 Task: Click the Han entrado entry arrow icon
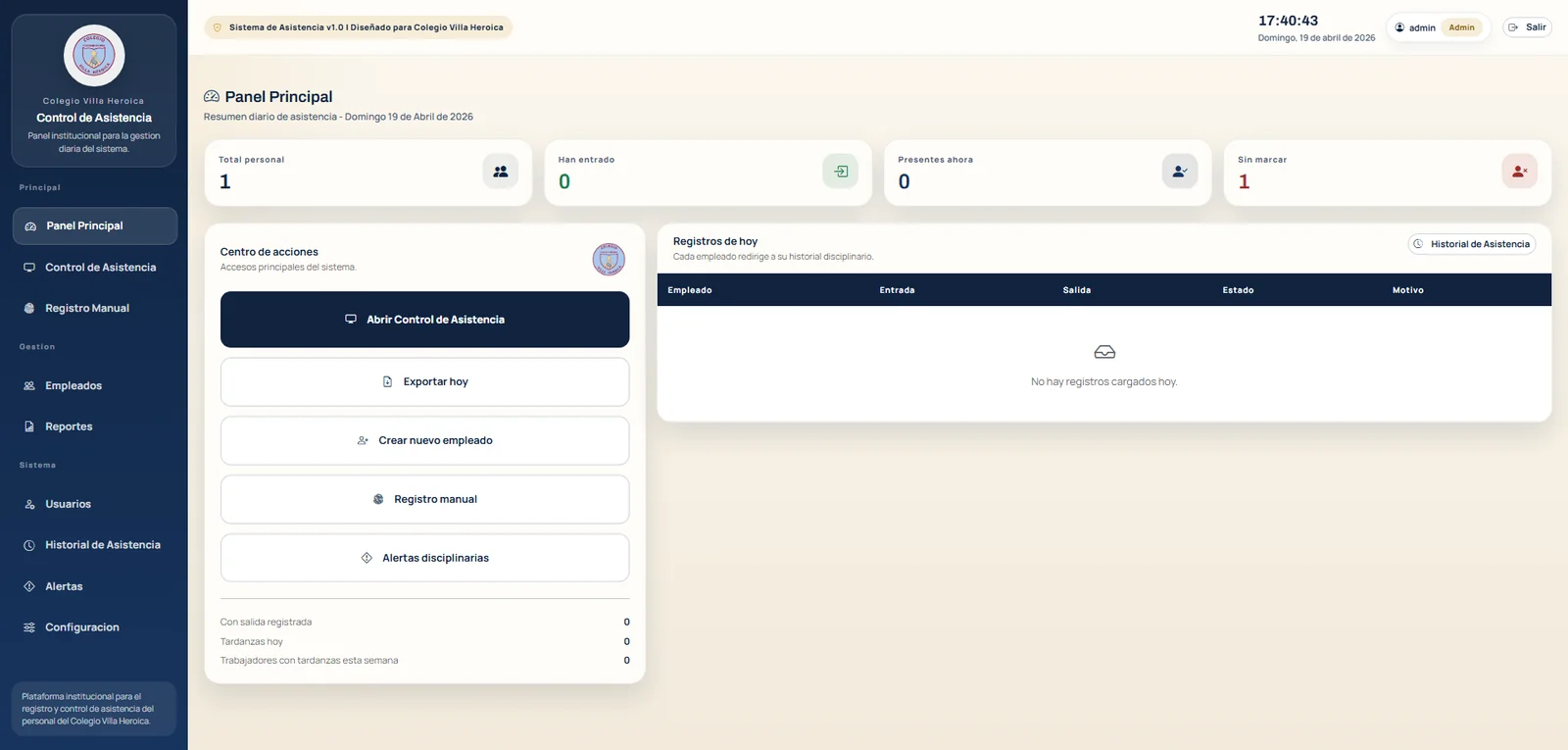coord(841,172)
